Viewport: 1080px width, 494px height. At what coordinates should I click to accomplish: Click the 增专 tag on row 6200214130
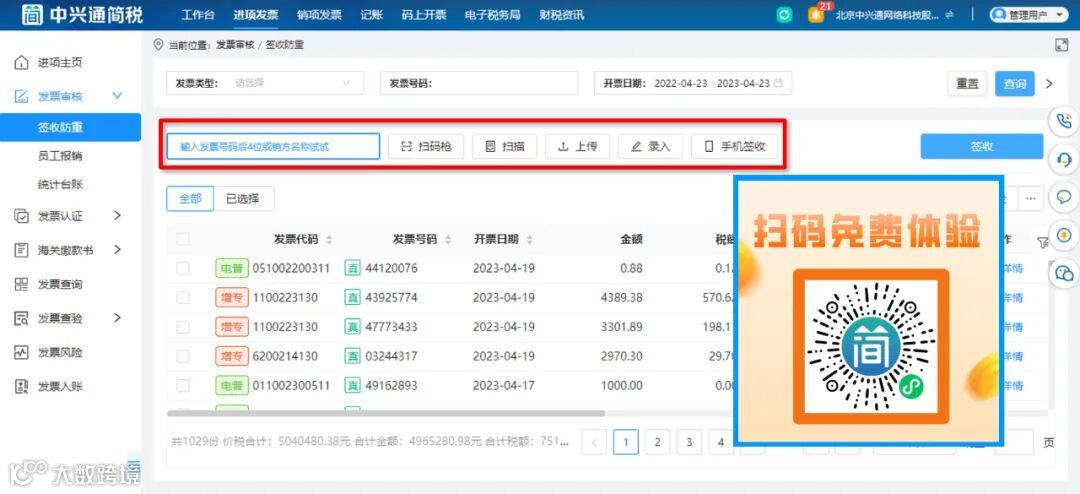pyautogui.click(x=231, y=356)
